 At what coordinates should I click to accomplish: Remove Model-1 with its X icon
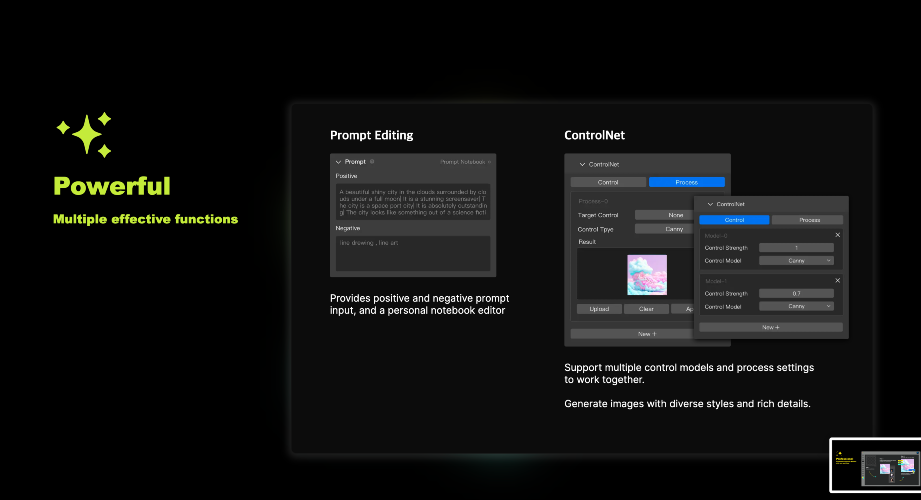(x=838, y=281)
